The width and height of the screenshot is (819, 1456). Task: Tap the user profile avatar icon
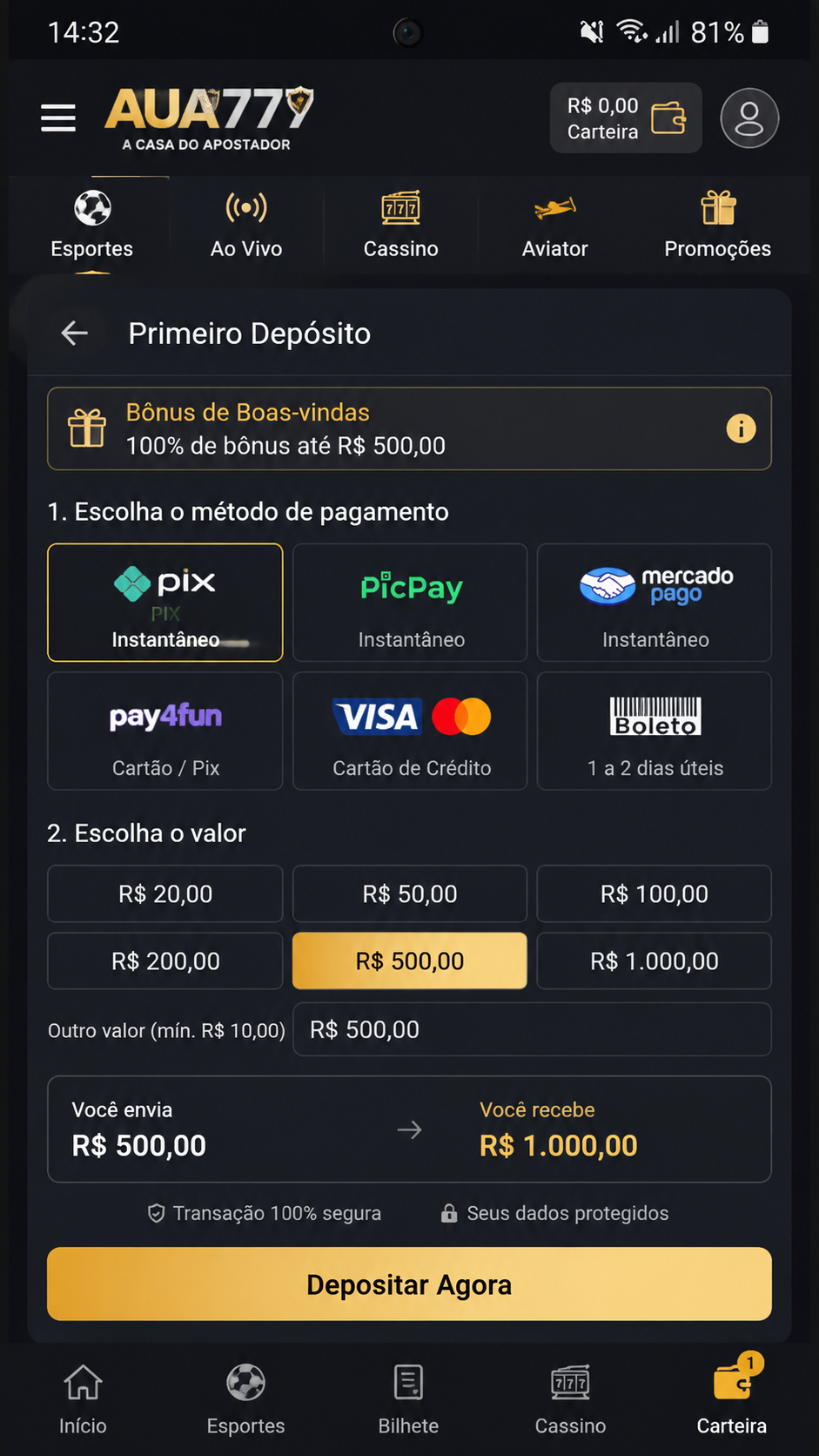click(x=749, y=118)
